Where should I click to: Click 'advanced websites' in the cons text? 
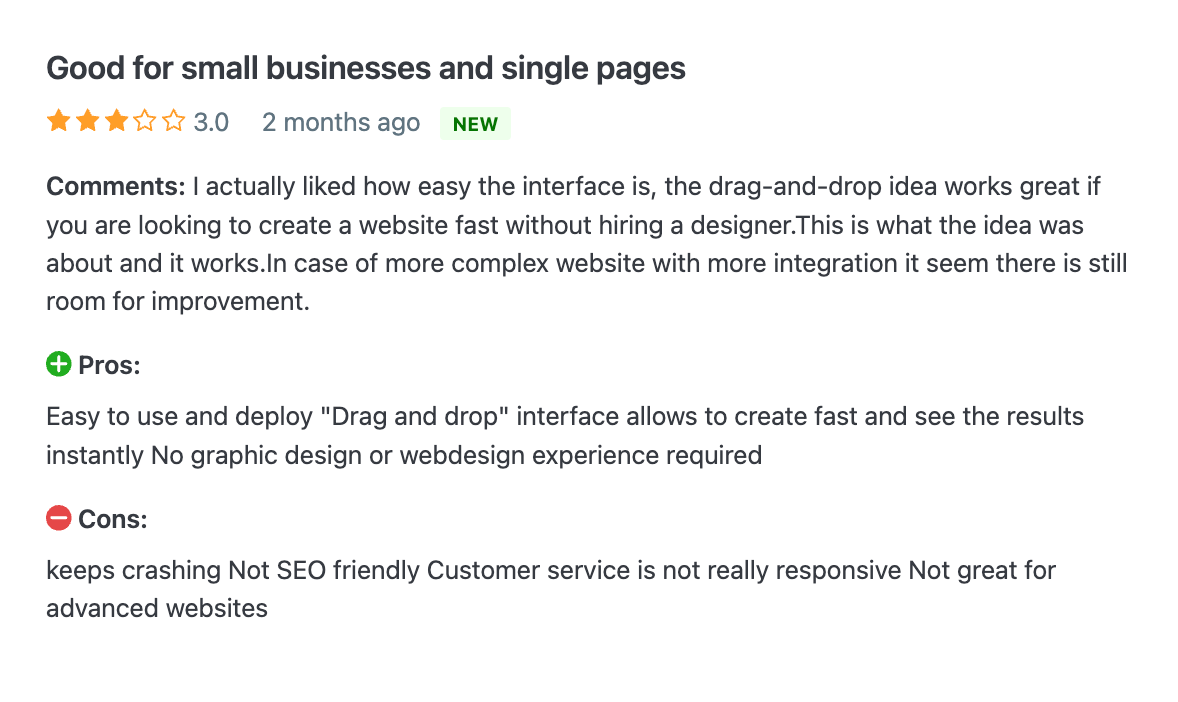coord(157,608)
